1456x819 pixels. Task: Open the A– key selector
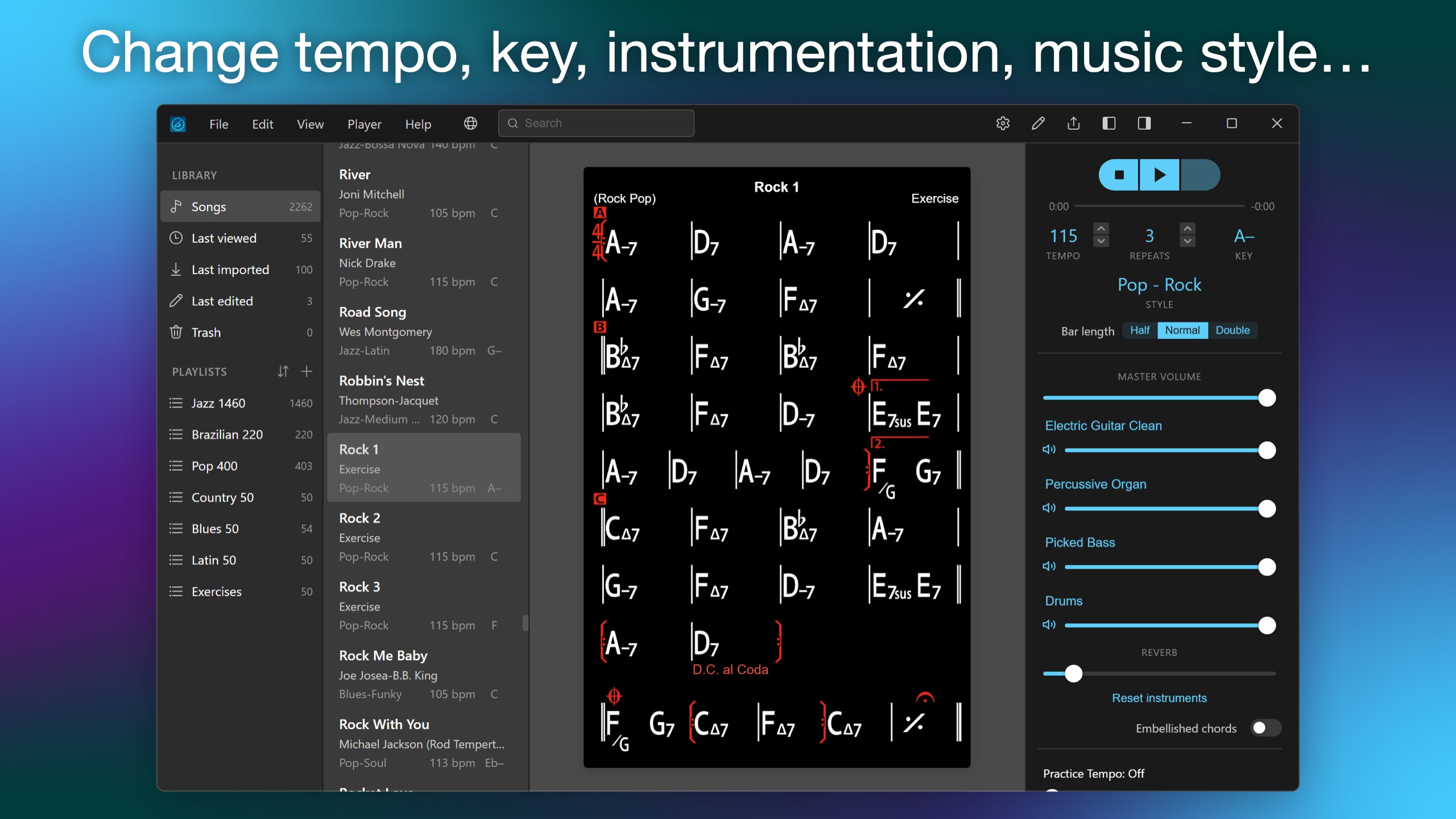[1244, 236]
